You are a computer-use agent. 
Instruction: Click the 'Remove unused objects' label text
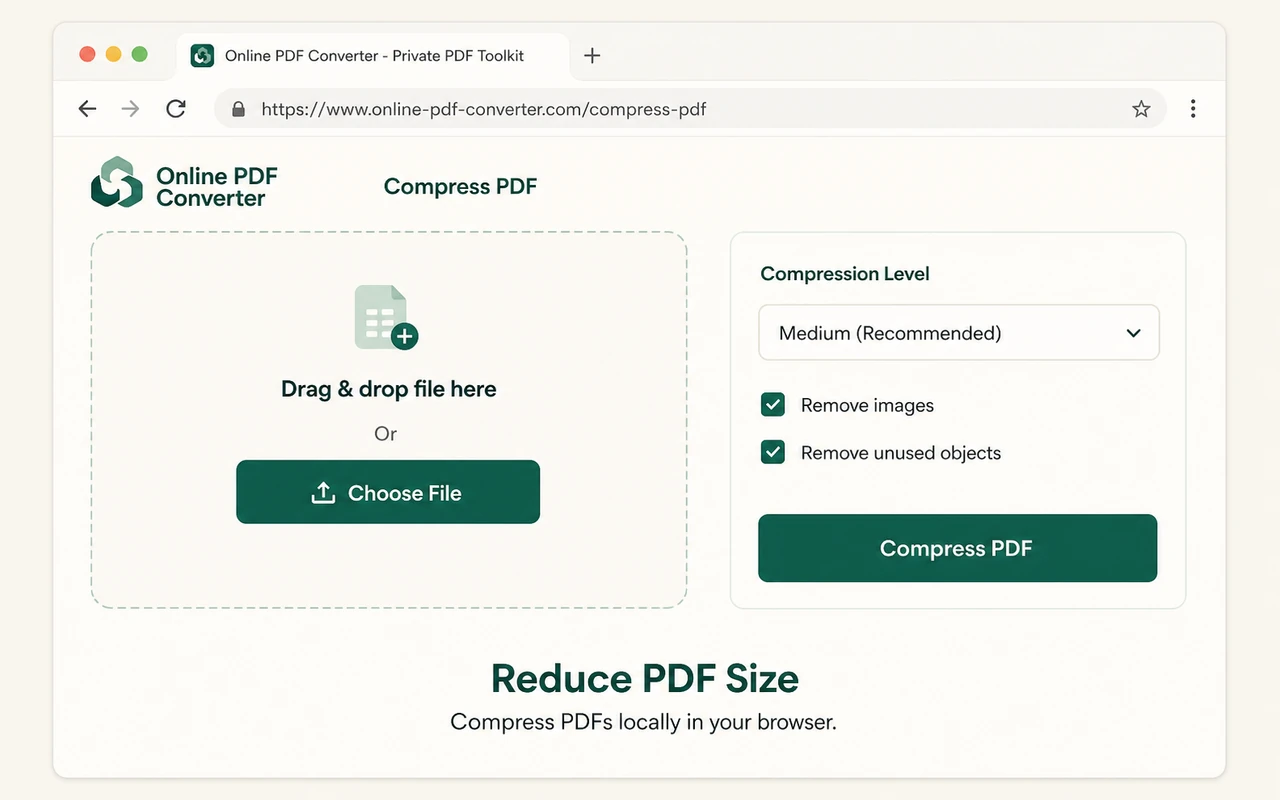[x=901, y=453]
